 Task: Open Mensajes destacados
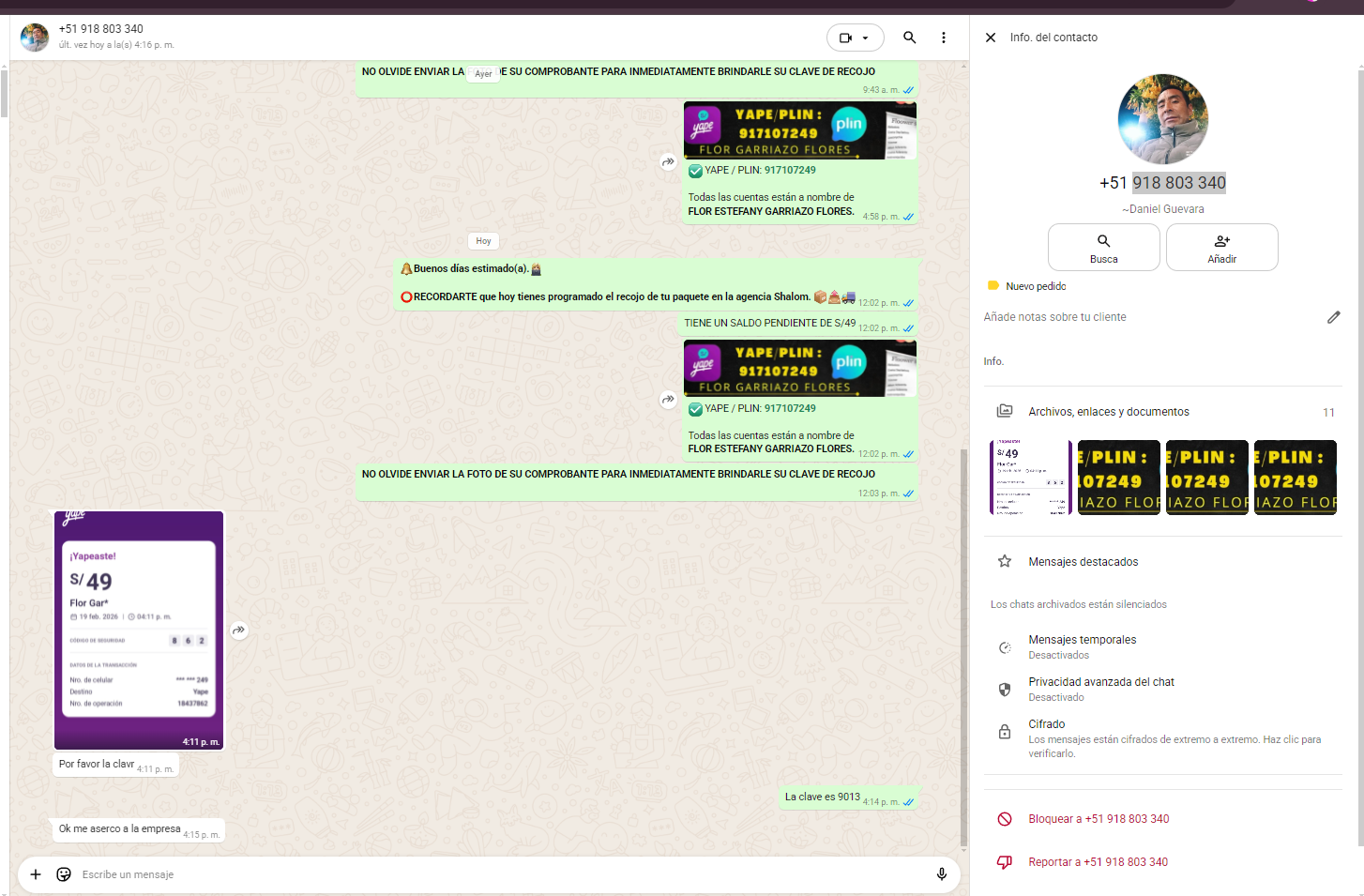[1083, 562]
